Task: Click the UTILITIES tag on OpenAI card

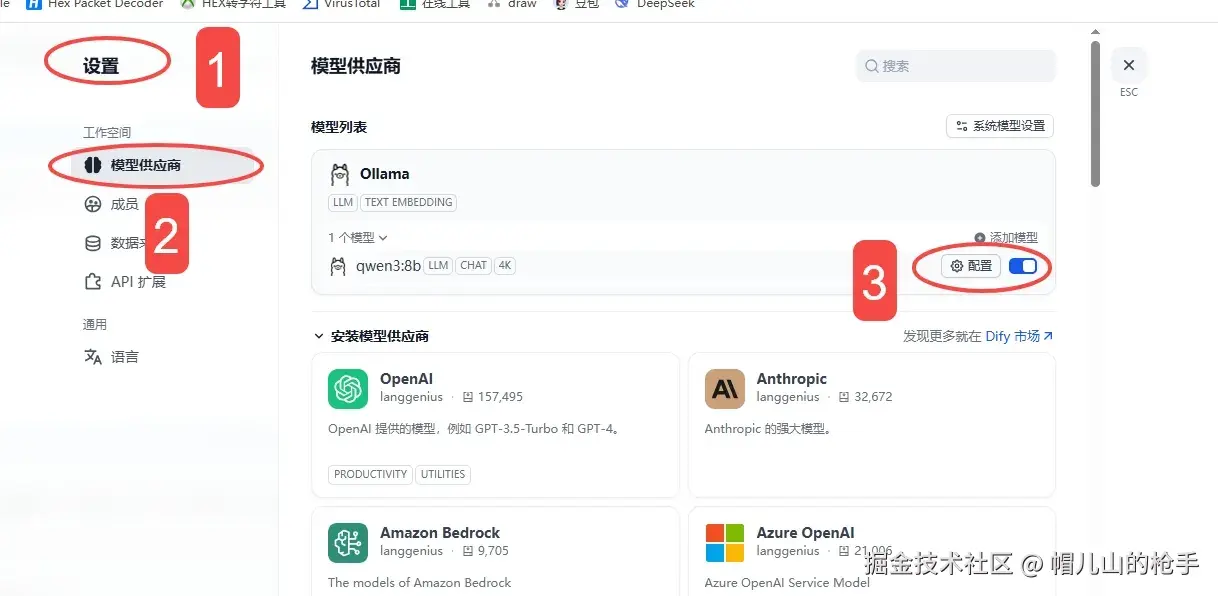Action: click(443, 474)
